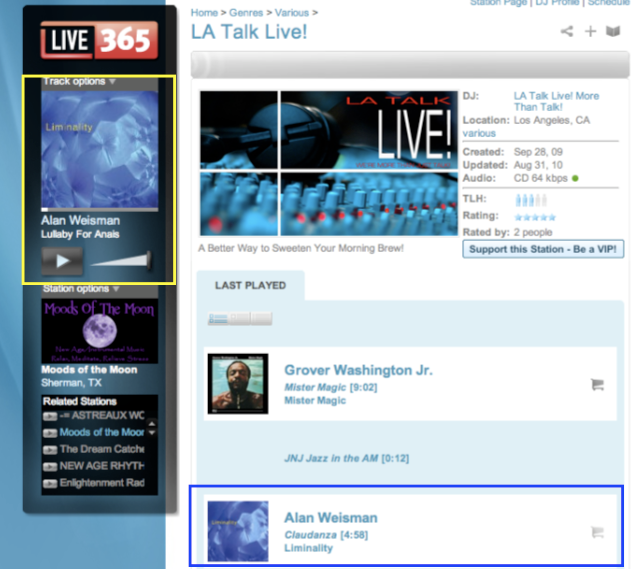This screenshot has height=569, width=632.
Task: Click the Mister Magic album cover thumbnail
Action: [x=237, y=383]
